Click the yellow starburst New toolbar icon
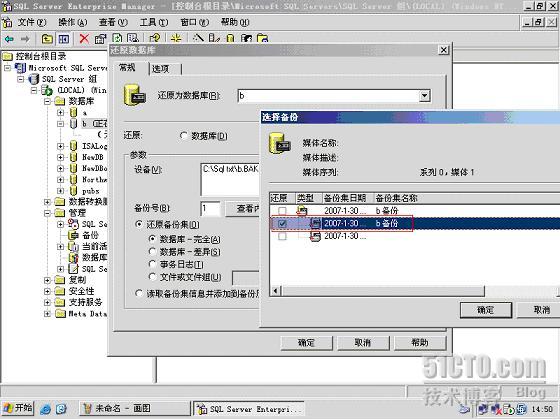Screen dimensions: 560x420 click(x=176, y=38)
